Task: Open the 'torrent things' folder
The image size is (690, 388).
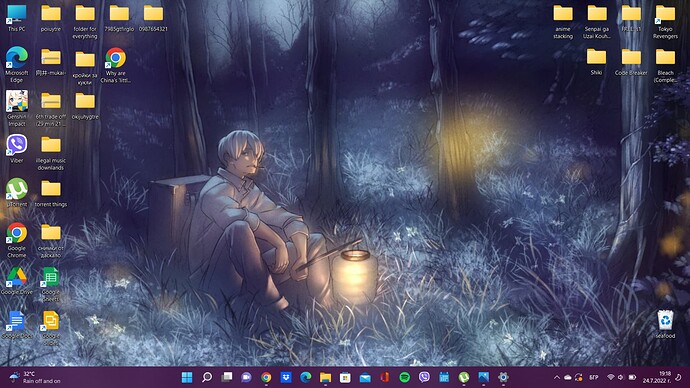Action: (x=51, y=194)
